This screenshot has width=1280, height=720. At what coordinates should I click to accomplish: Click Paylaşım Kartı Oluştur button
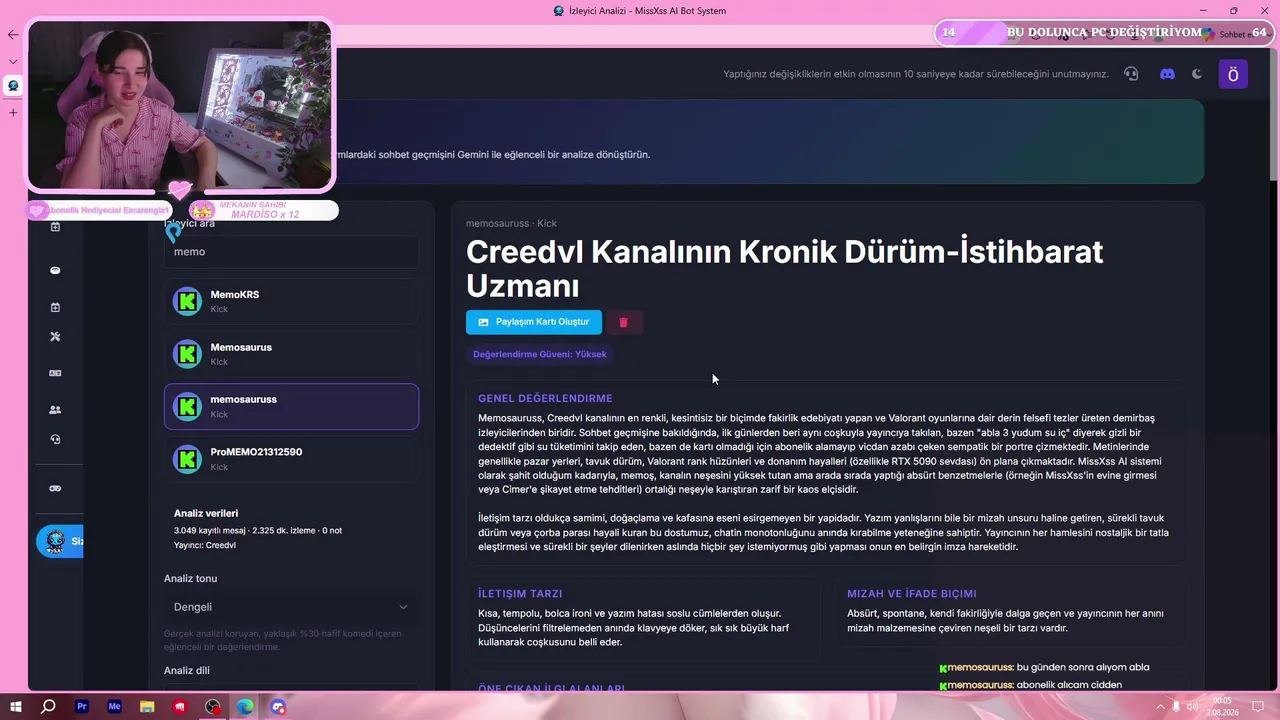(x=534, y=322)
